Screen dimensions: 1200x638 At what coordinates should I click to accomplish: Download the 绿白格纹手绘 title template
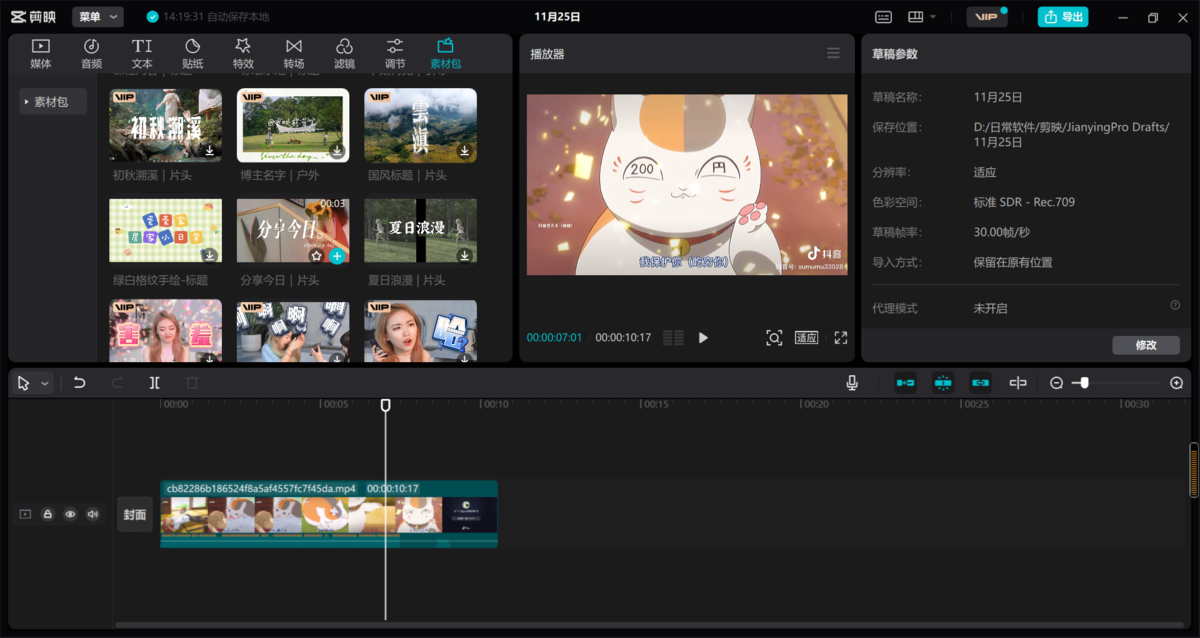click(x=210, y=256)
